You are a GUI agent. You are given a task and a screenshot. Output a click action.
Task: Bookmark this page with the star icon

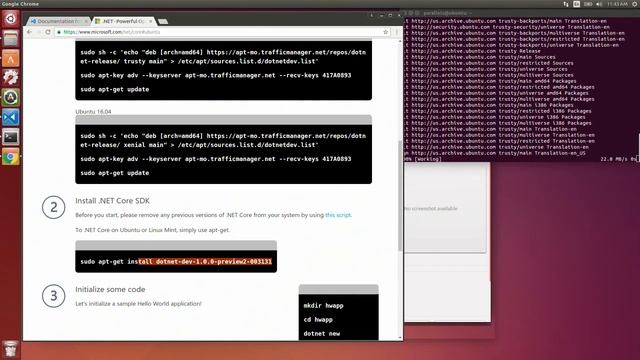click(385, 32)
